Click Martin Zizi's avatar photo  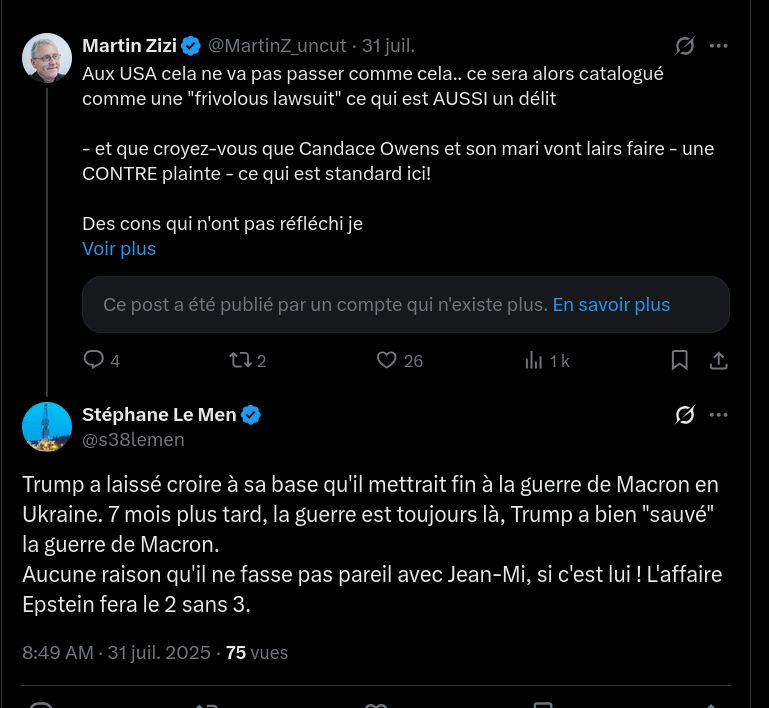(x=47, y=58)
